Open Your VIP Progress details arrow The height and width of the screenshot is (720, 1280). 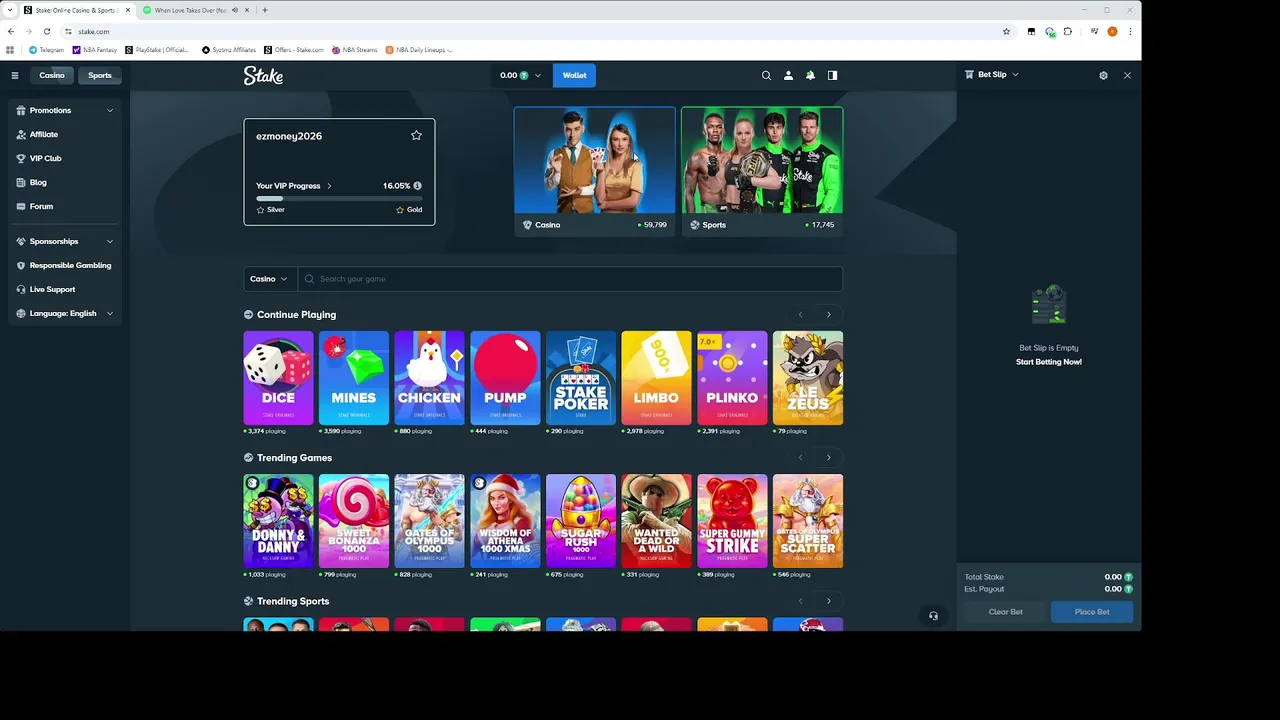tap(329, 186)
